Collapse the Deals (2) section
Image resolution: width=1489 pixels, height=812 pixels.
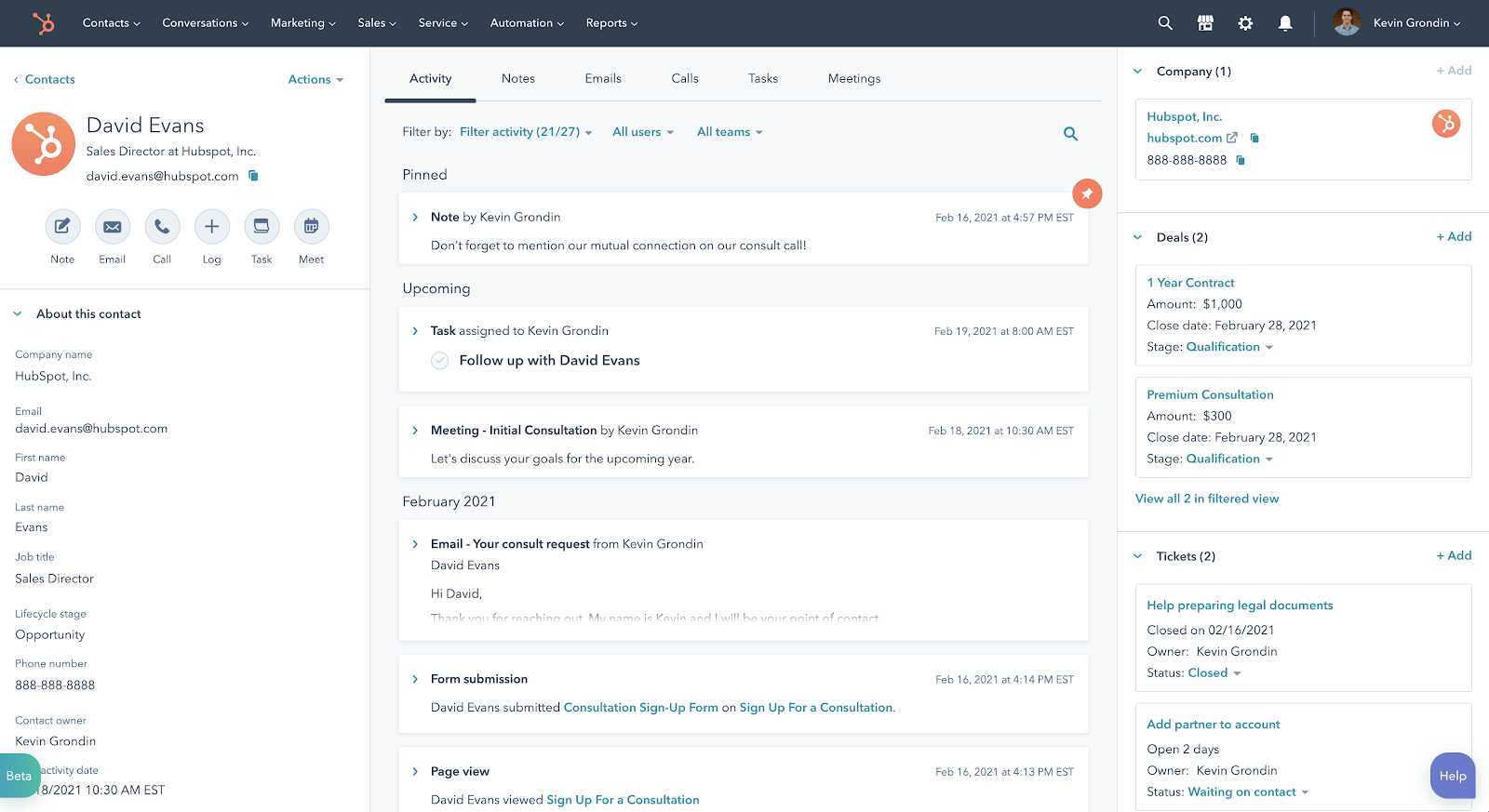pyautogui.click(x=1137, y=237)
